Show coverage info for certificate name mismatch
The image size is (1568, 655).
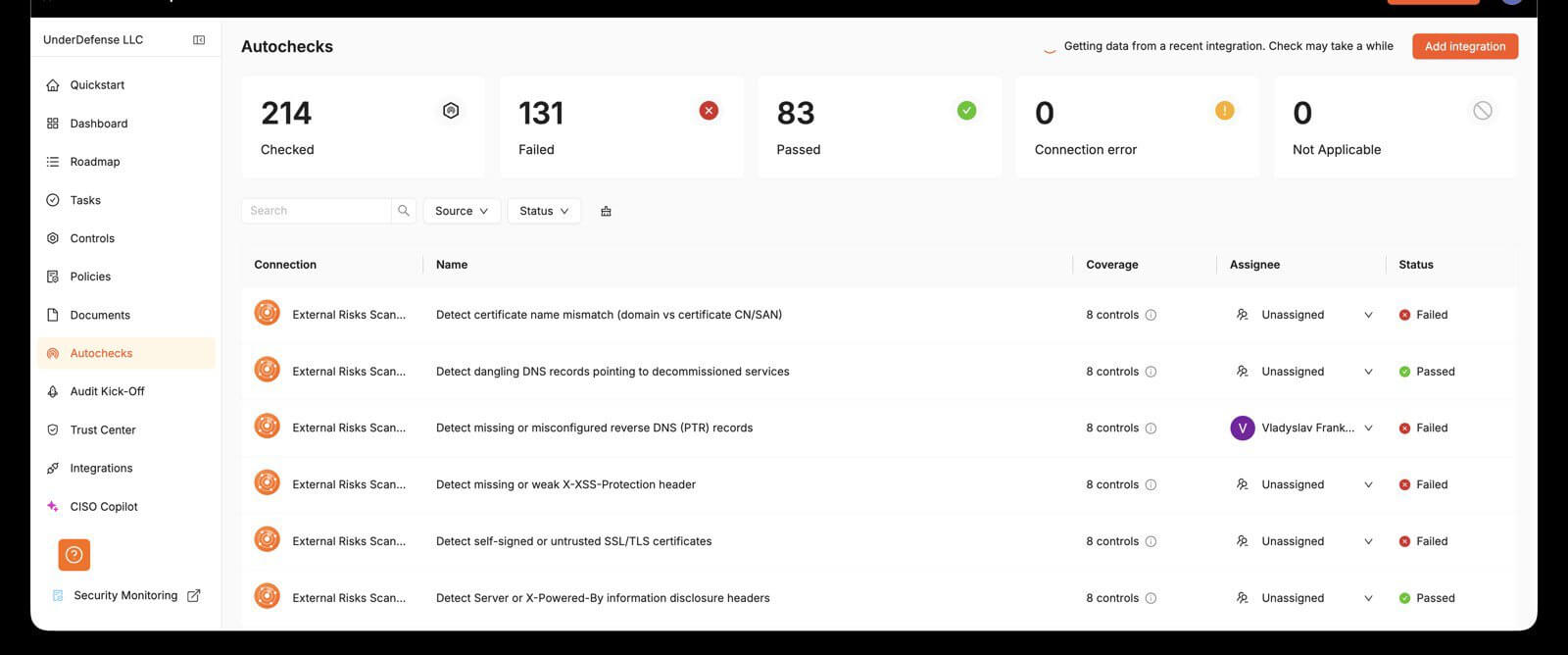coord(1151,315)
